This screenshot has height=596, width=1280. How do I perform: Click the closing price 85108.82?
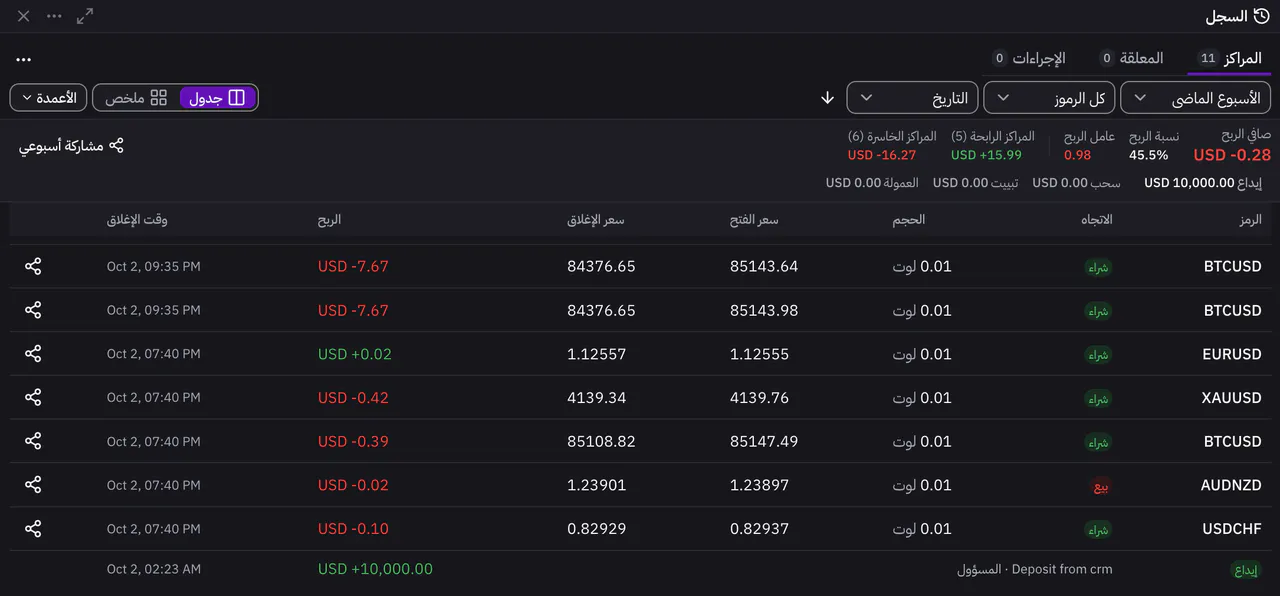[x=601, y=441]
